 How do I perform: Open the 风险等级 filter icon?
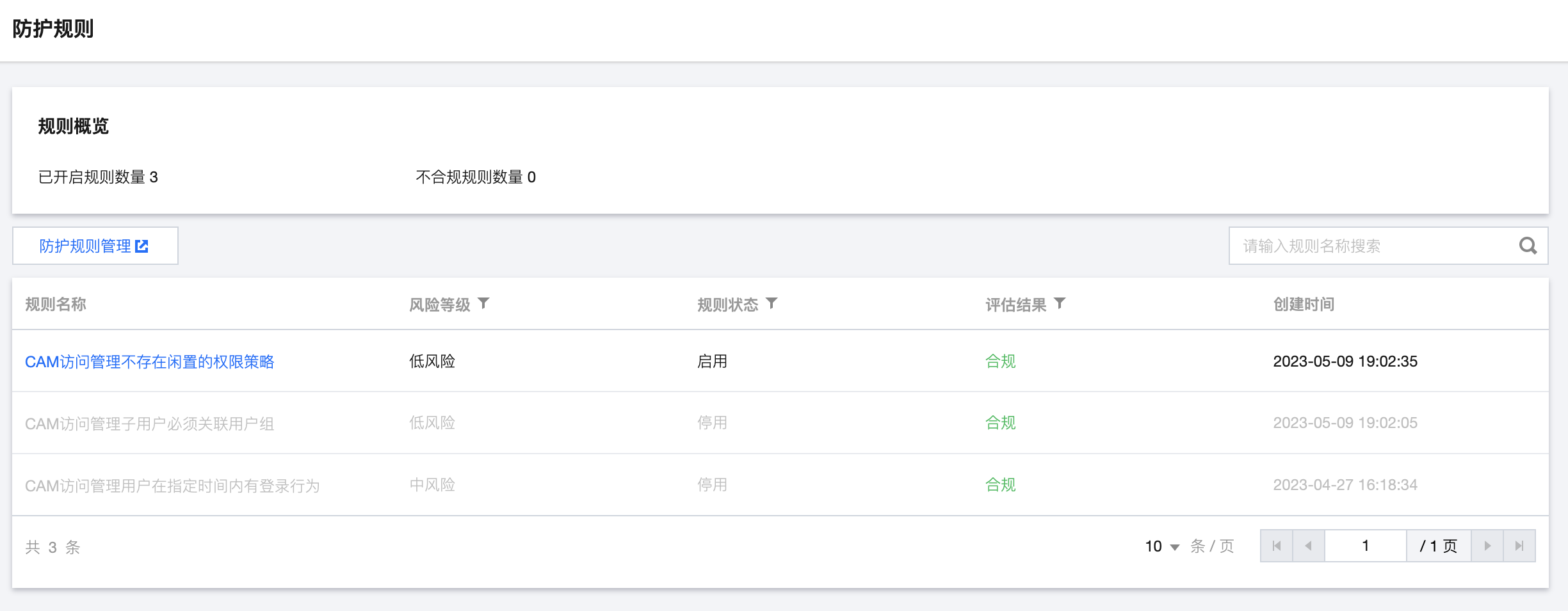484,303
